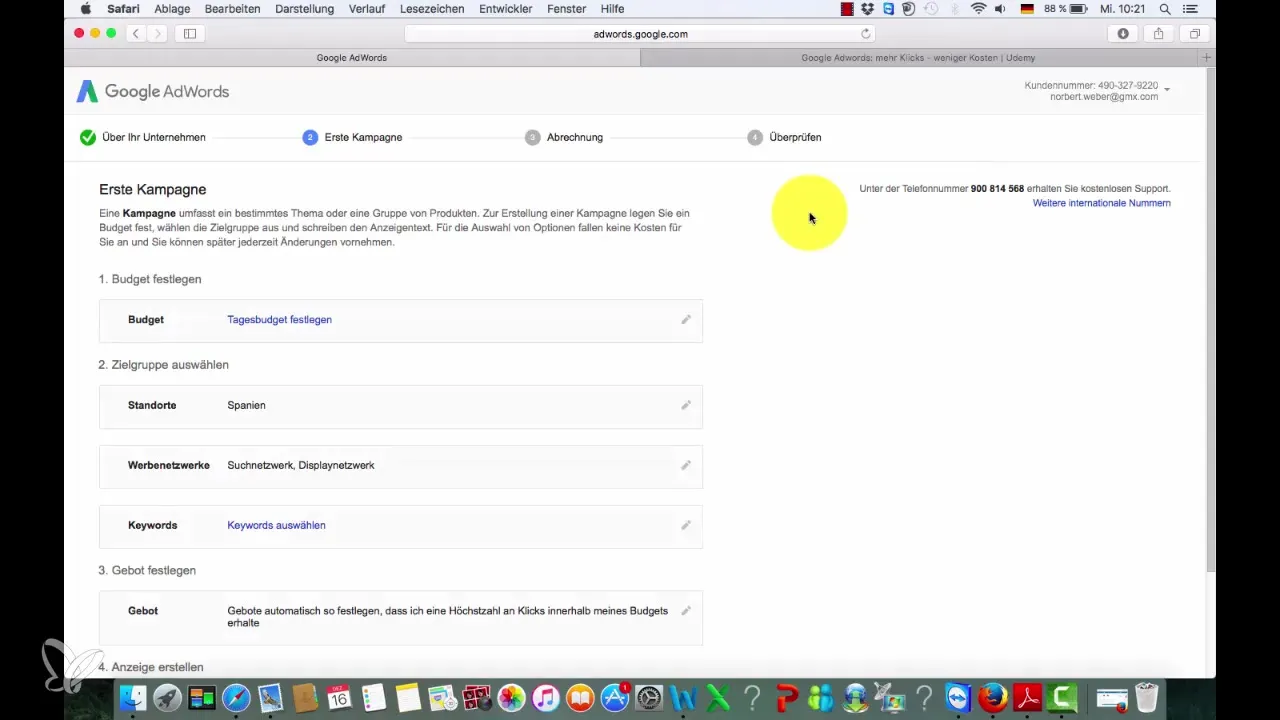Image resolution: width=1280 pixels, height=720 pixels.
Task: Show all tabs overview
Action: (x=1195, y=34)
